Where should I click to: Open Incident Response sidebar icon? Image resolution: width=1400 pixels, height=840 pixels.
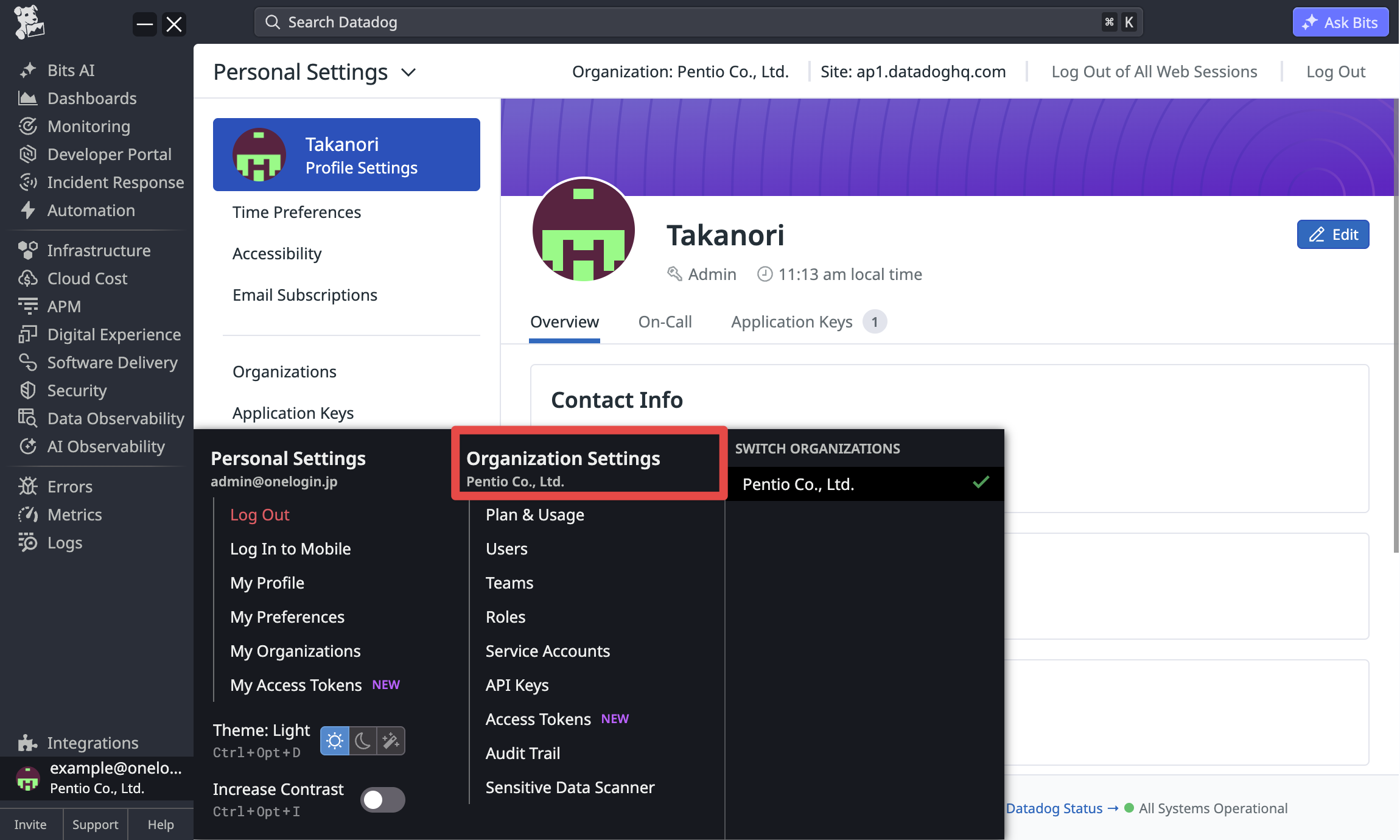tap(27, 182)
